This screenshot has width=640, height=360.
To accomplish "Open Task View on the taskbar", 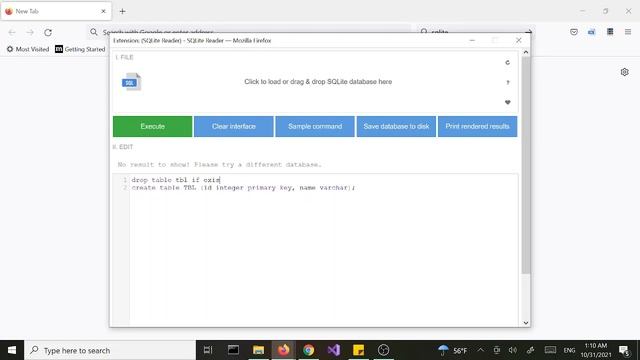I will (208, 350).
